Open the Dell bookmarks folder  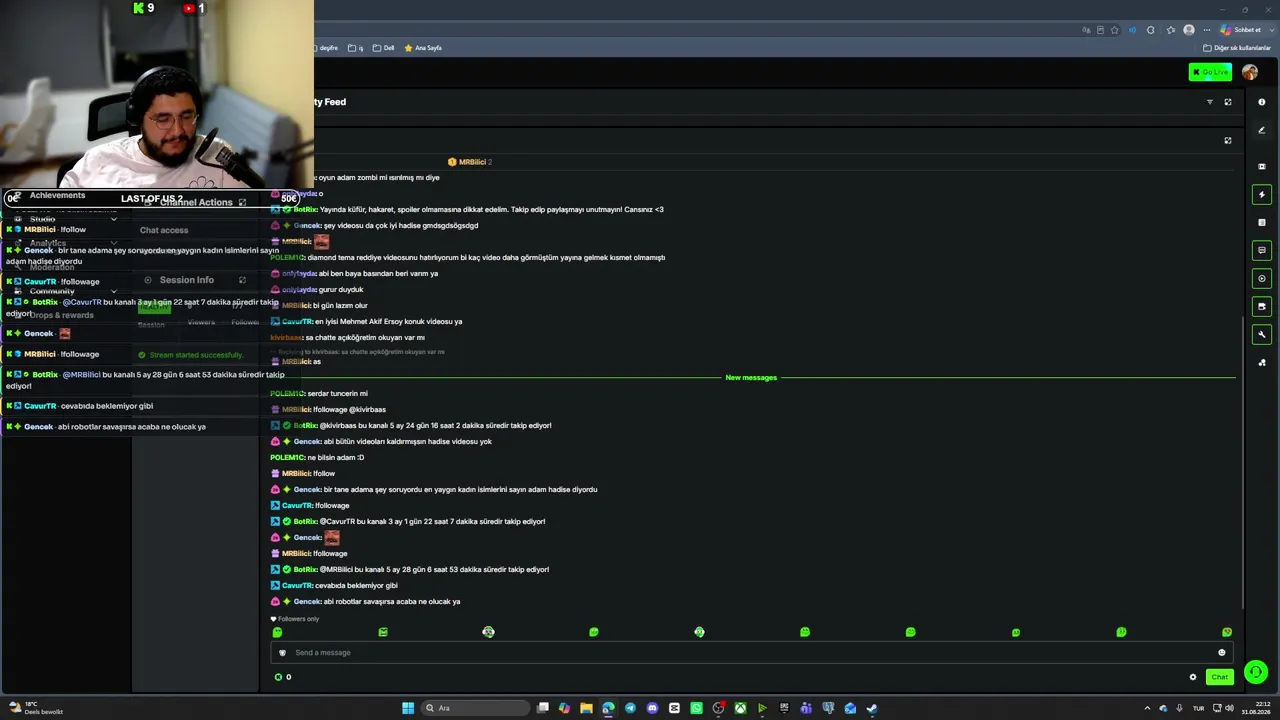(x=384, y=48)
